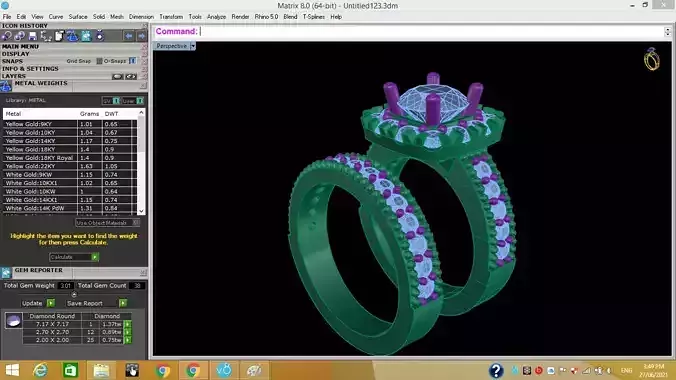The width and height of the screenshot is (676, 380).
Task: Click the ring-with-gem icon in Icon History
Action: (x=100, y=36)
